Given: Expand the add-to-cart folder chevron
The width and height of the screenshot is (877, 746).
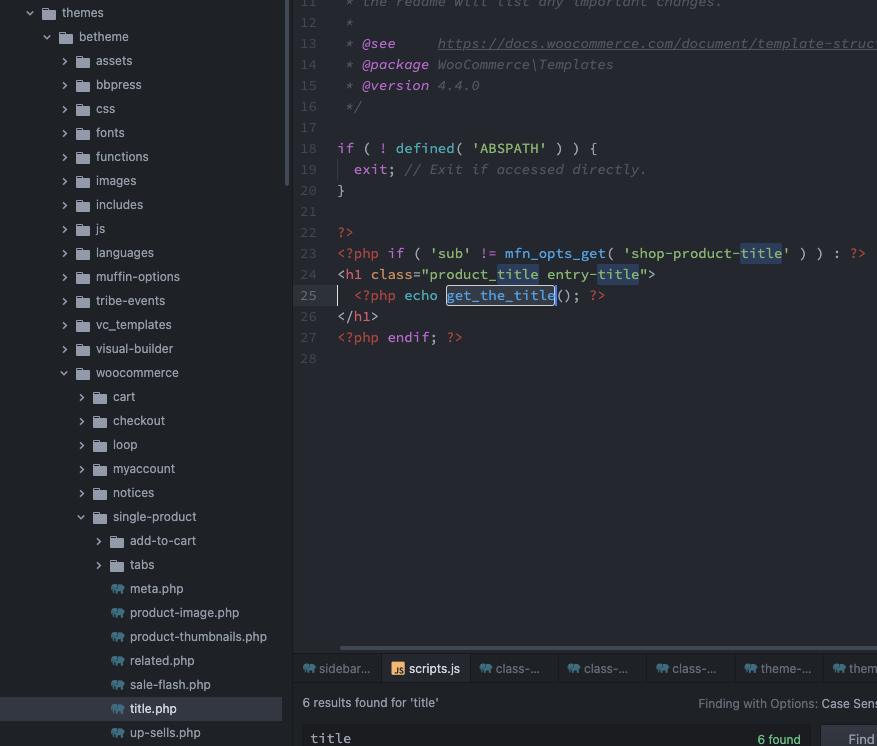Looking at the screenshot, I should pyautogui.click(x=98, y=541).
